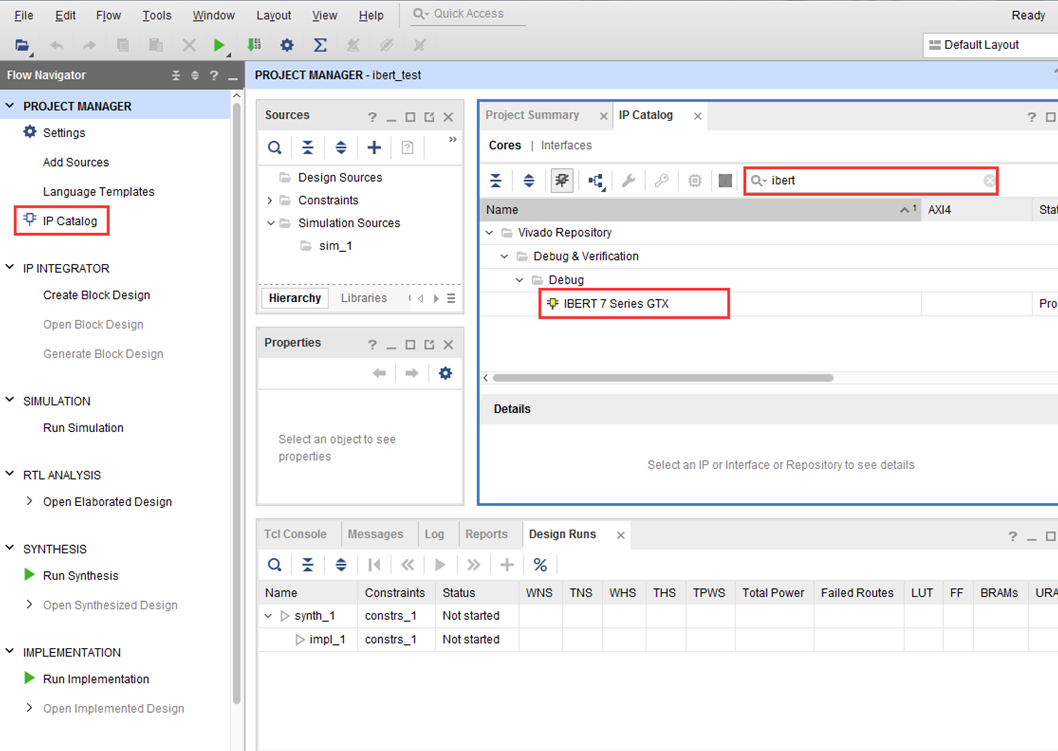The width and height of the screenshot is (1058, 751).
Task: Click the Open Project toolbar icon
Action: pos(22,45)
